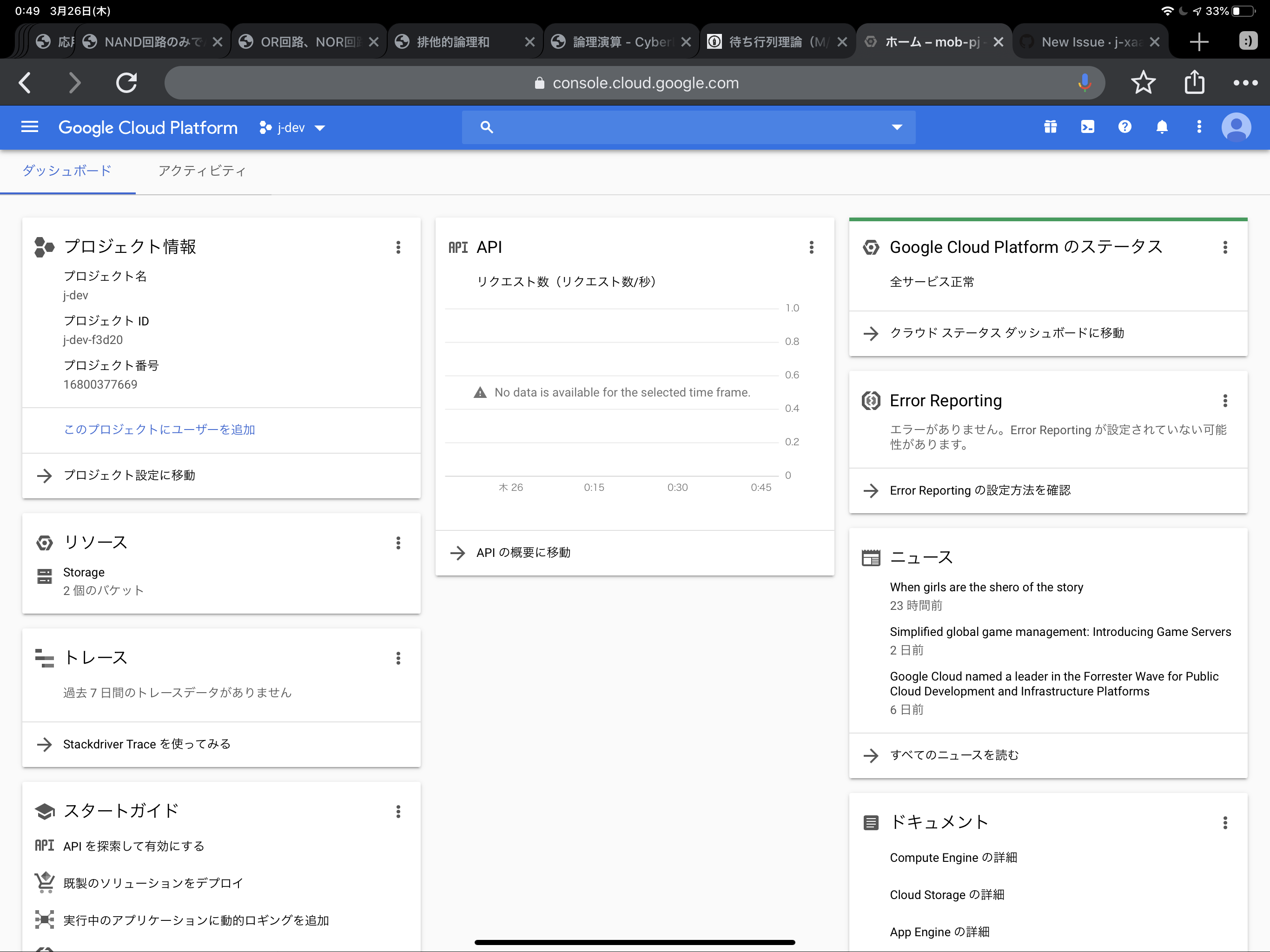
Task: Open options menu of GCP ステータス card
Action: click(x=1224, y=247)
